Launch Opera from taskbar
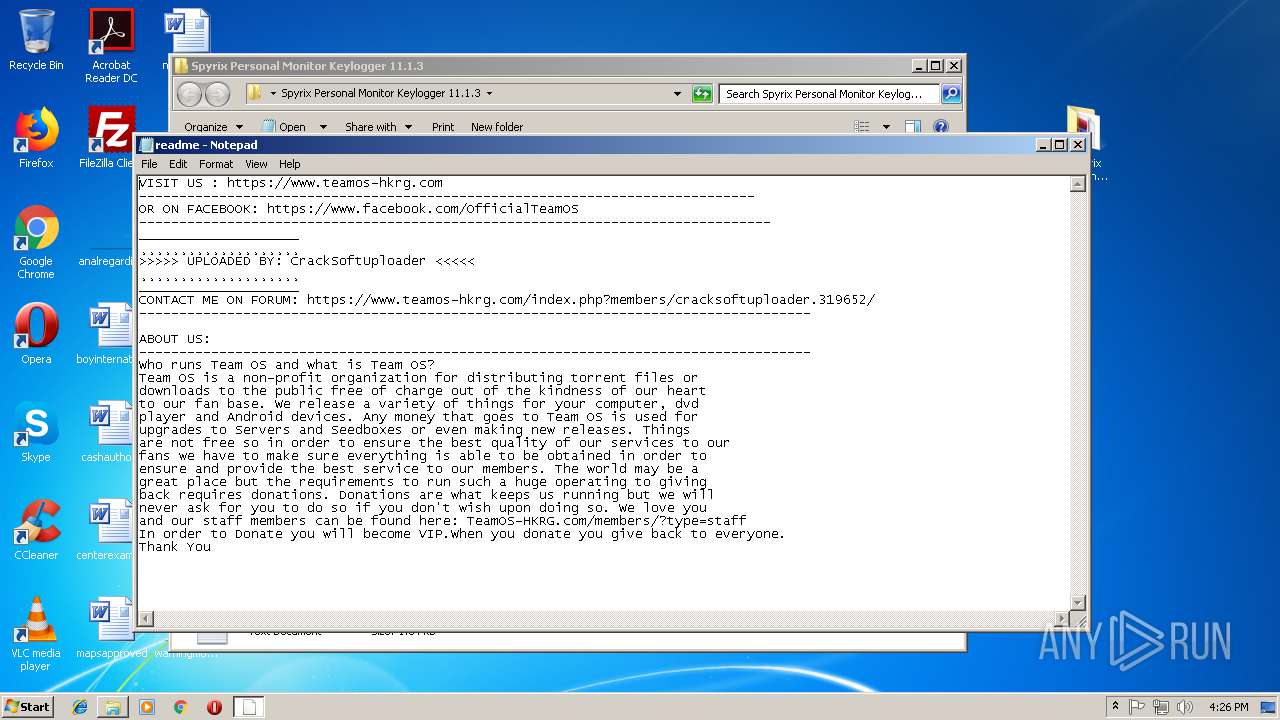Screen dimensions: 1280x720 (214, 707)
